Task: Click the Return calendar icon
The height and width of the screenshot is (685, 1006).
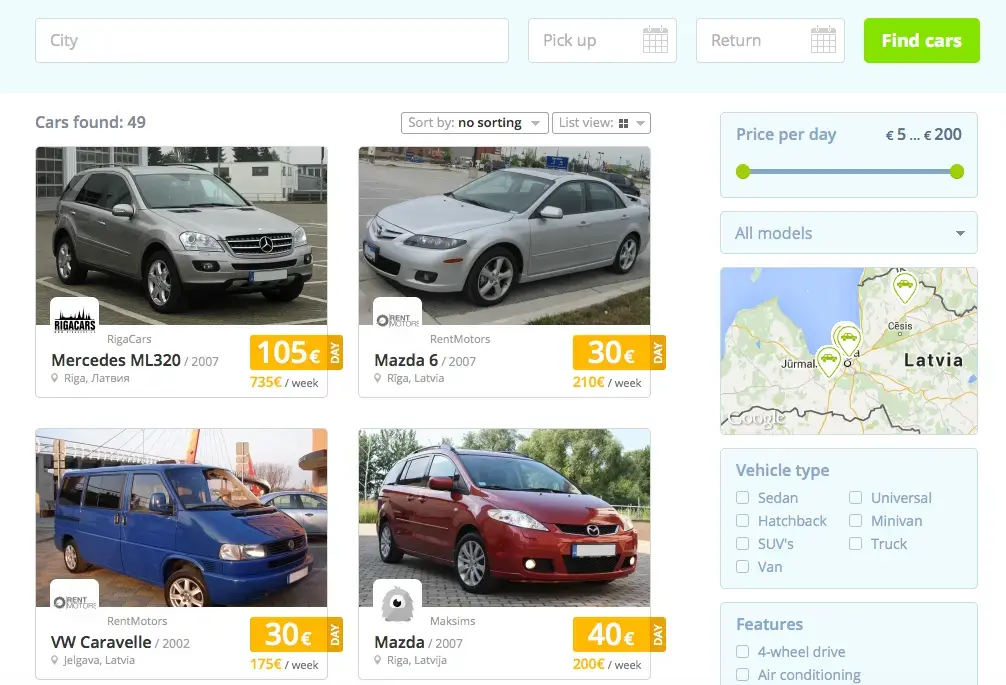Action: click(x=823, y=40)
